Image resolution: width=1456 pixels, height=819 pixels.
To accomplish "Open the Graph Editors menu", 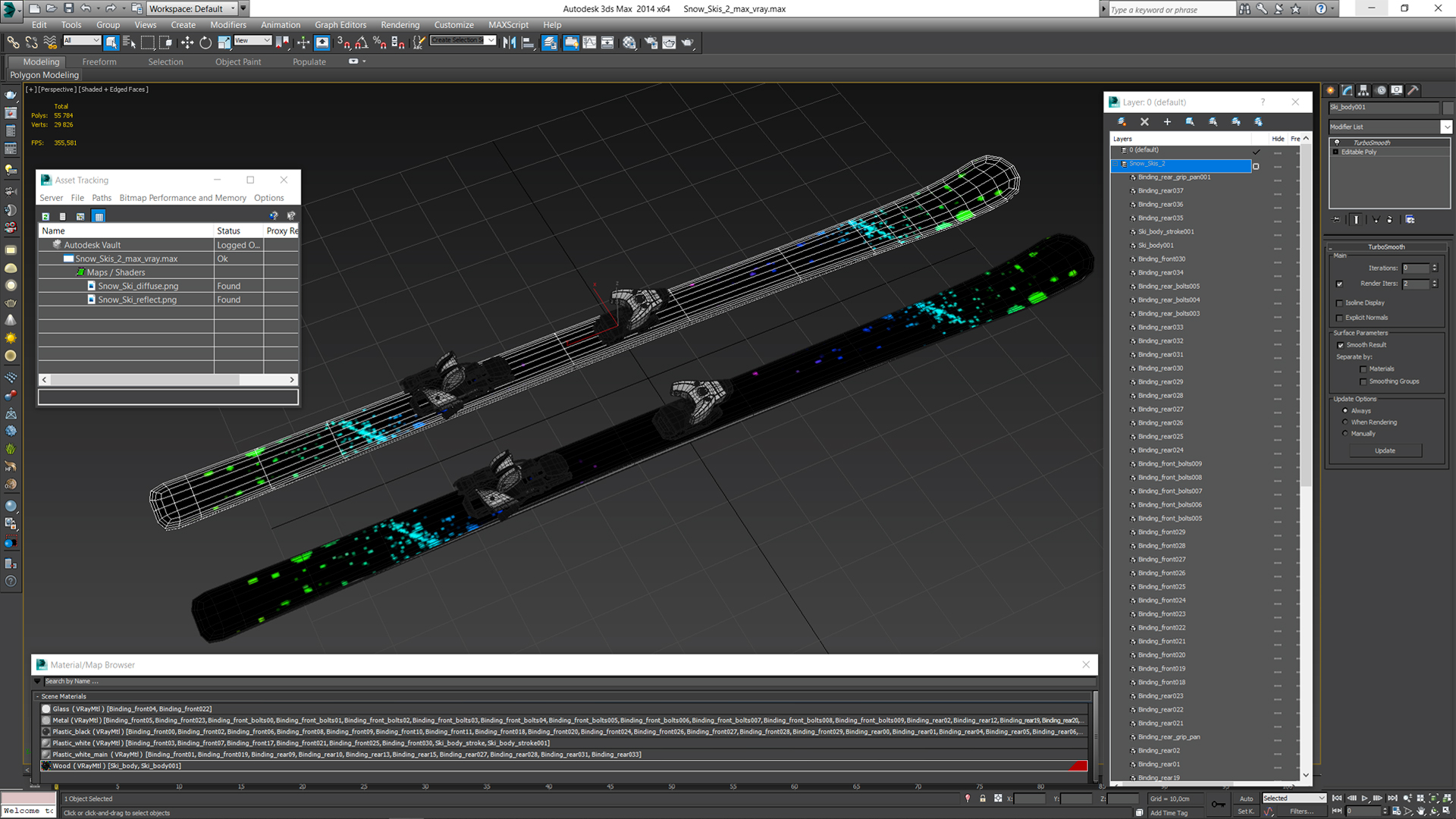I will click(x=340, y=25).
